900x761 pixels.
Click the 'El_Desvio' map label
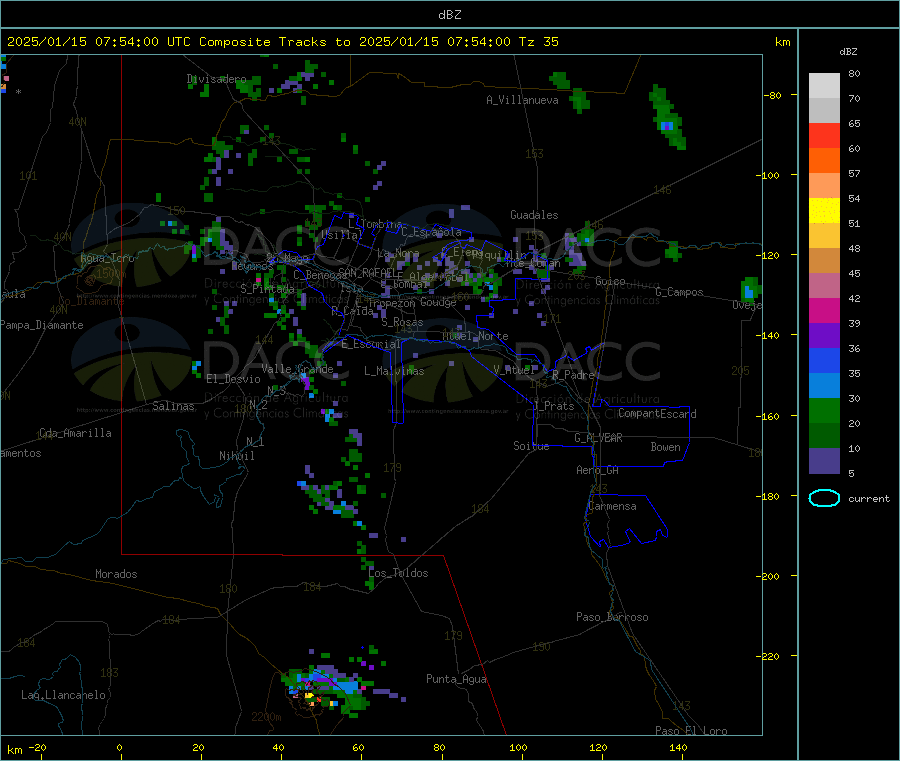[234, 379]
